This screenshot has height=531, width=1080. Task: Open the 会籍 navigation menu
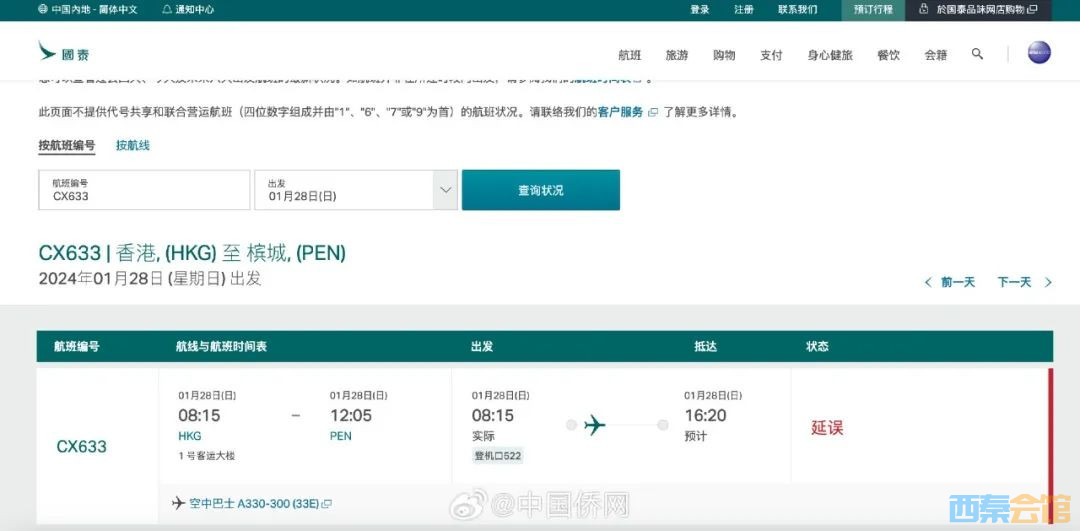935,55
